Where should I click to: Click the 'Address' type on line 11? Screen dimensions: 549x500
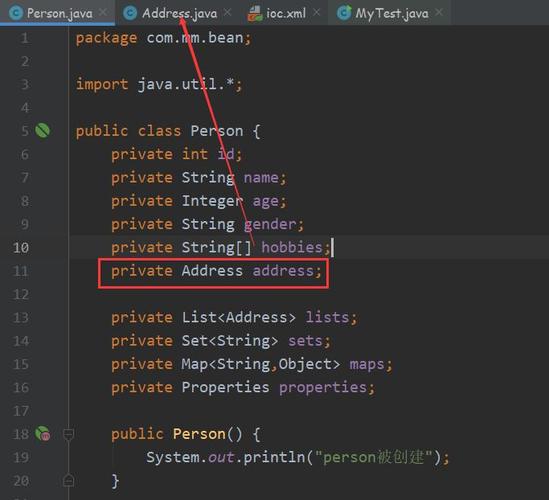click(212, 271)
